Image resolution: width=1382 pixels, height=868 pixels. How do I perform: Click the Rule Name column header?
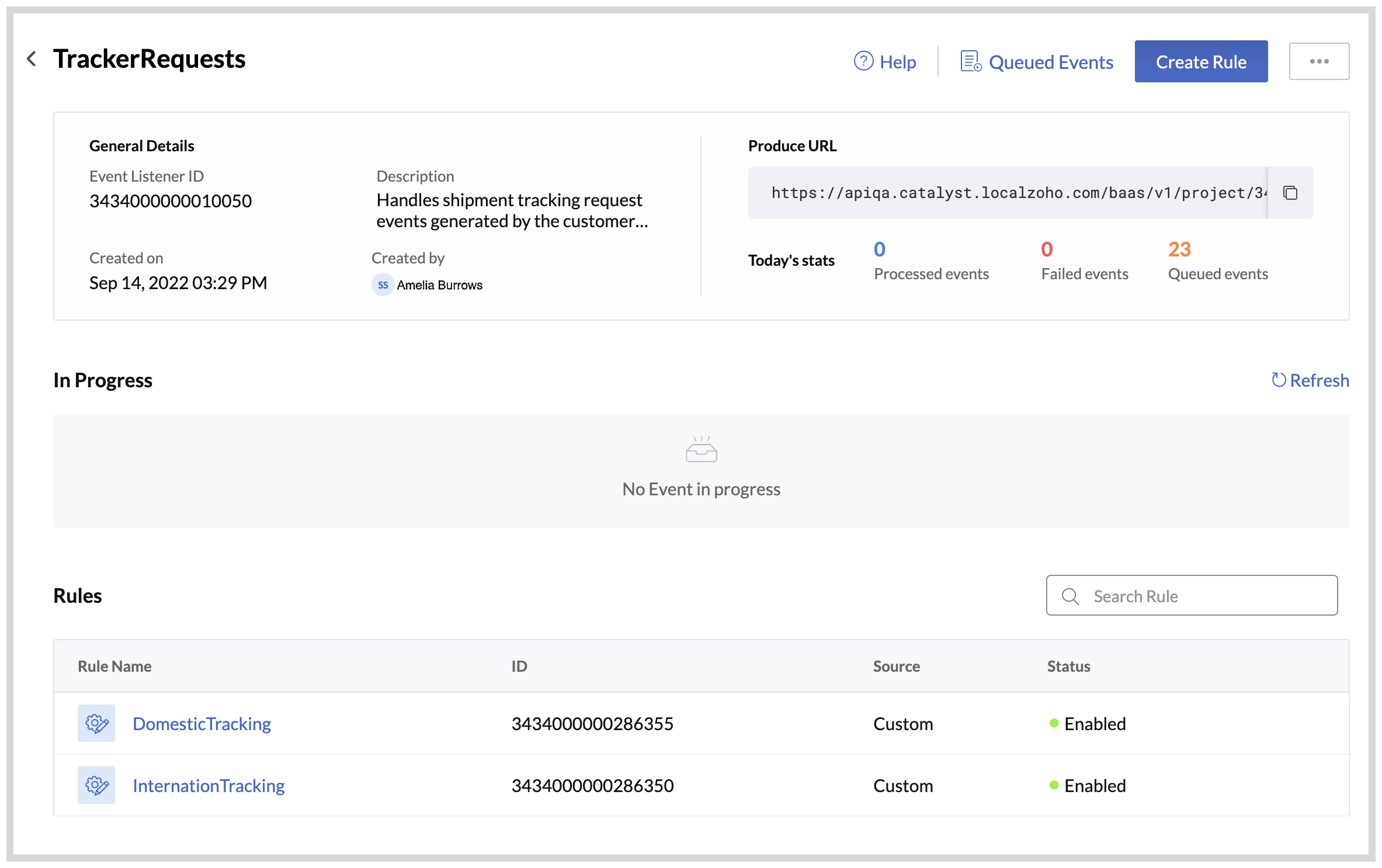pos(114,666)
